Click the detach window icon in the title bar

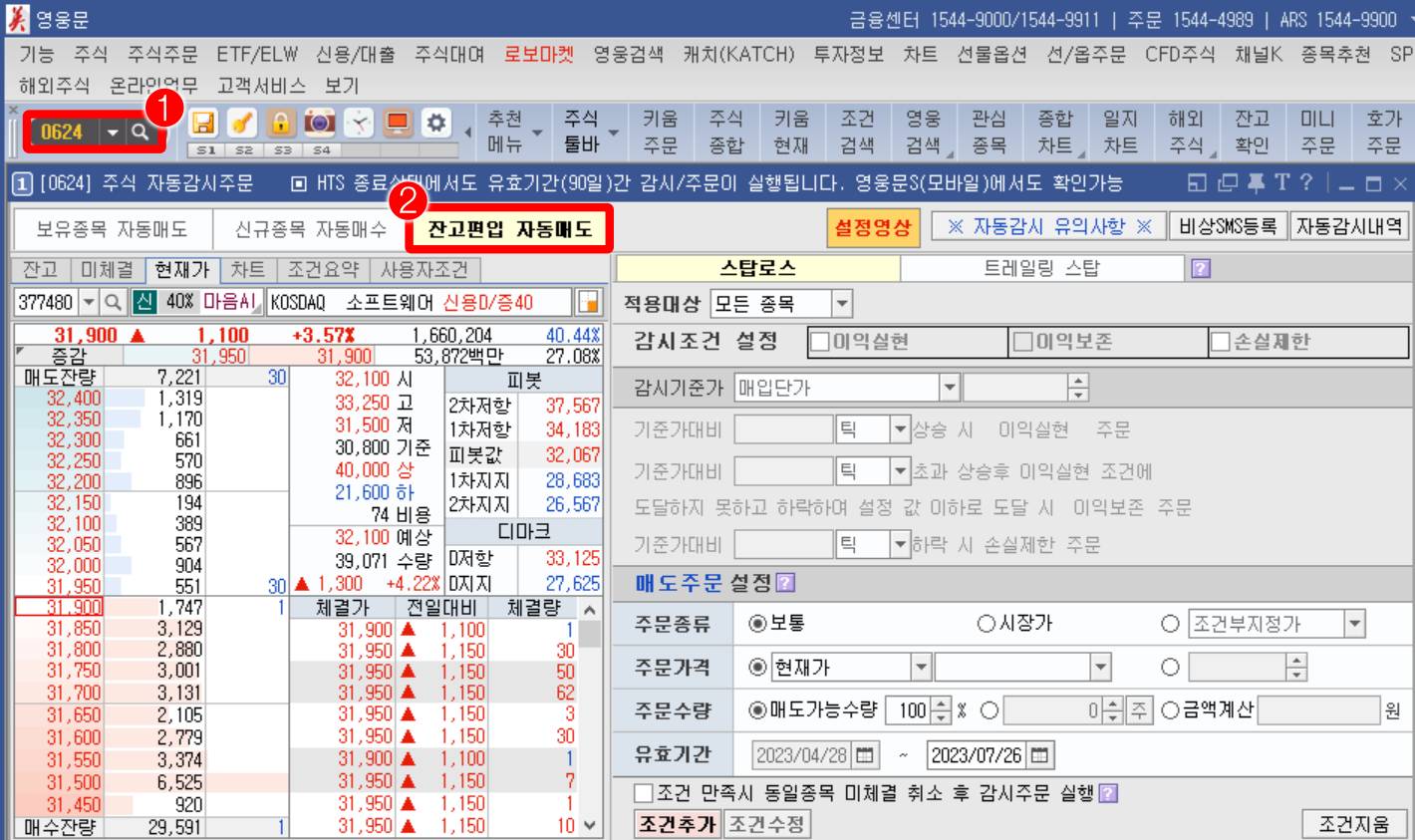(x=1198, y=183)
